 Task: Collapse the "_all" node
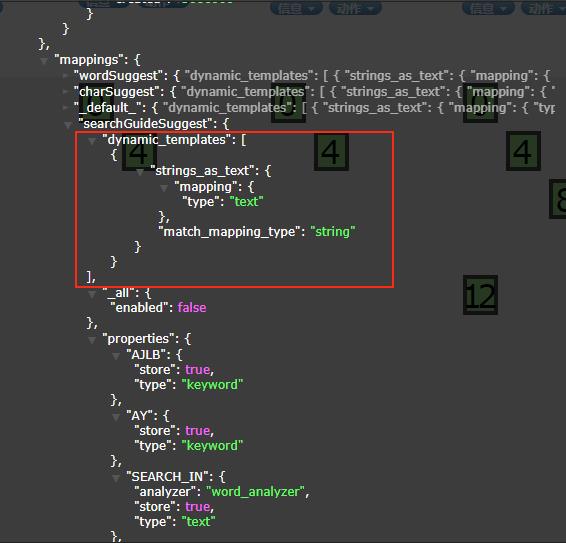click(x=92, y=294)
